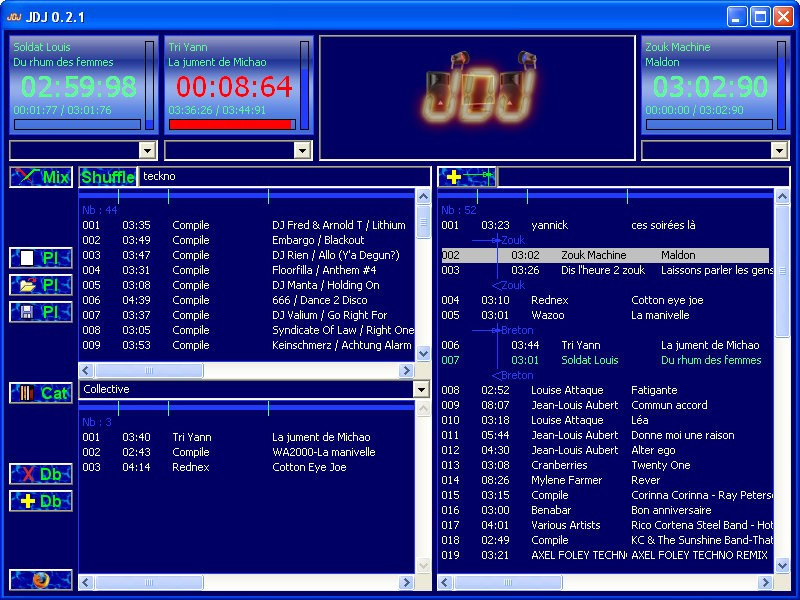The width and height of the screenshot is (800, 600).
Task: Select track Keinschmerz / Achtung Alarm
Action: tap(247, 345)
